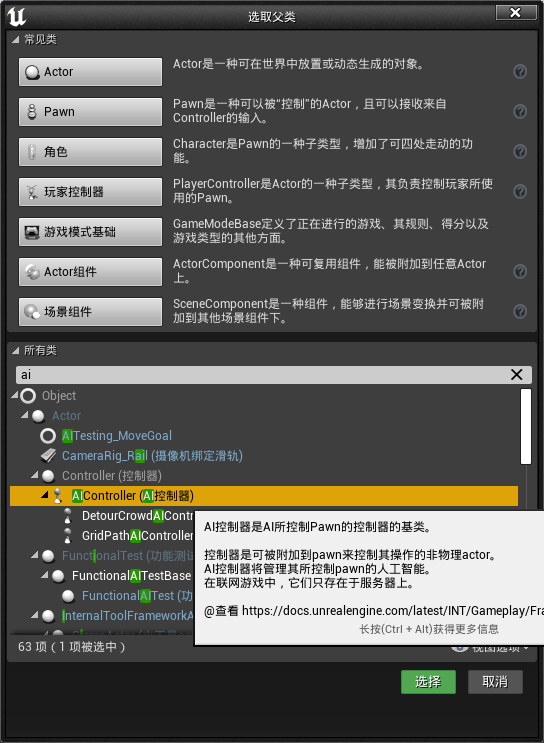Select the highlighted AIController (AI控制器) row
544x743 pixels.
(x=264, y=496)
